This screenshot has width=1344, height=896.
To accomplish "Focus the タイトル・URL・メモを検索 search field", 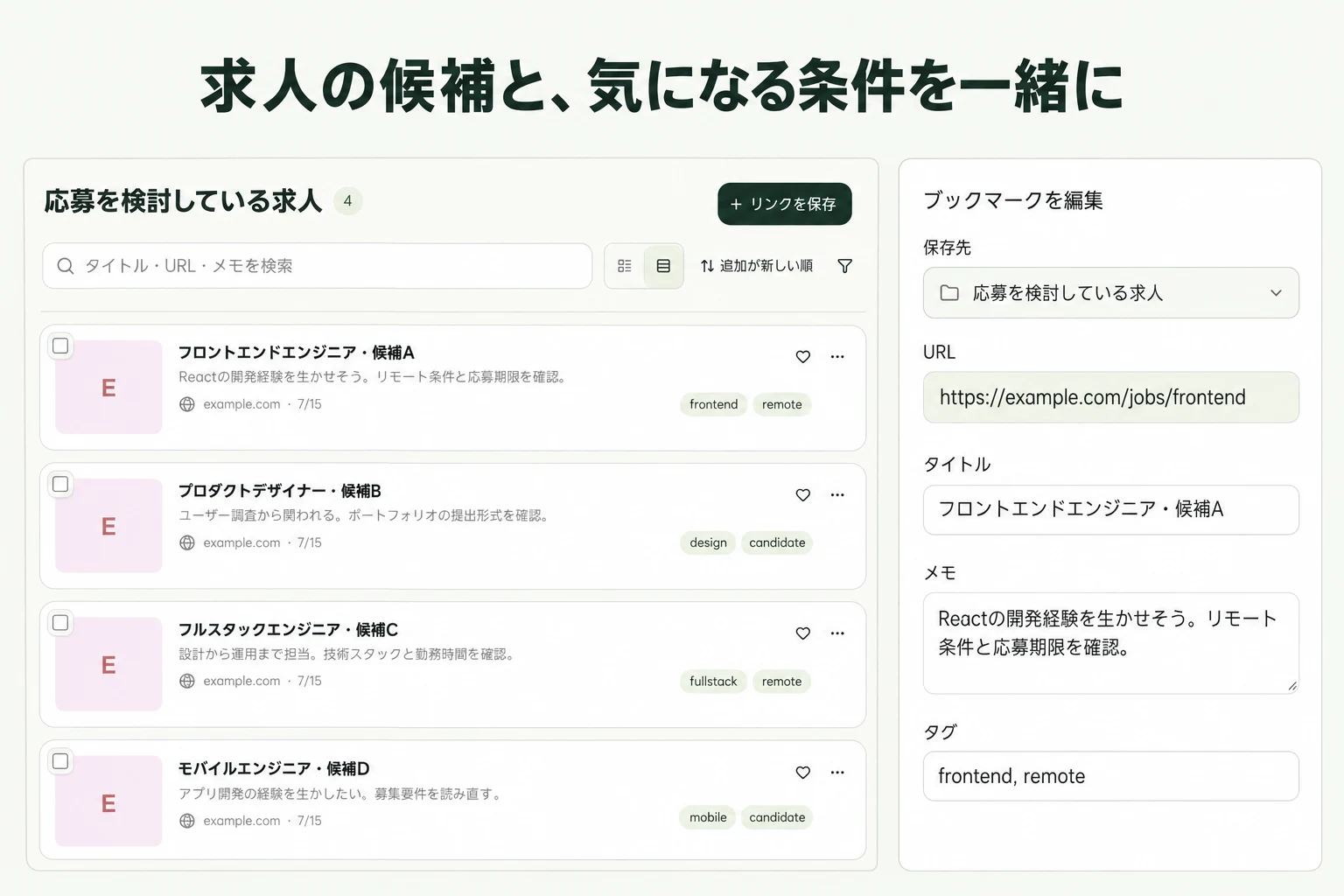I will 318,266.
